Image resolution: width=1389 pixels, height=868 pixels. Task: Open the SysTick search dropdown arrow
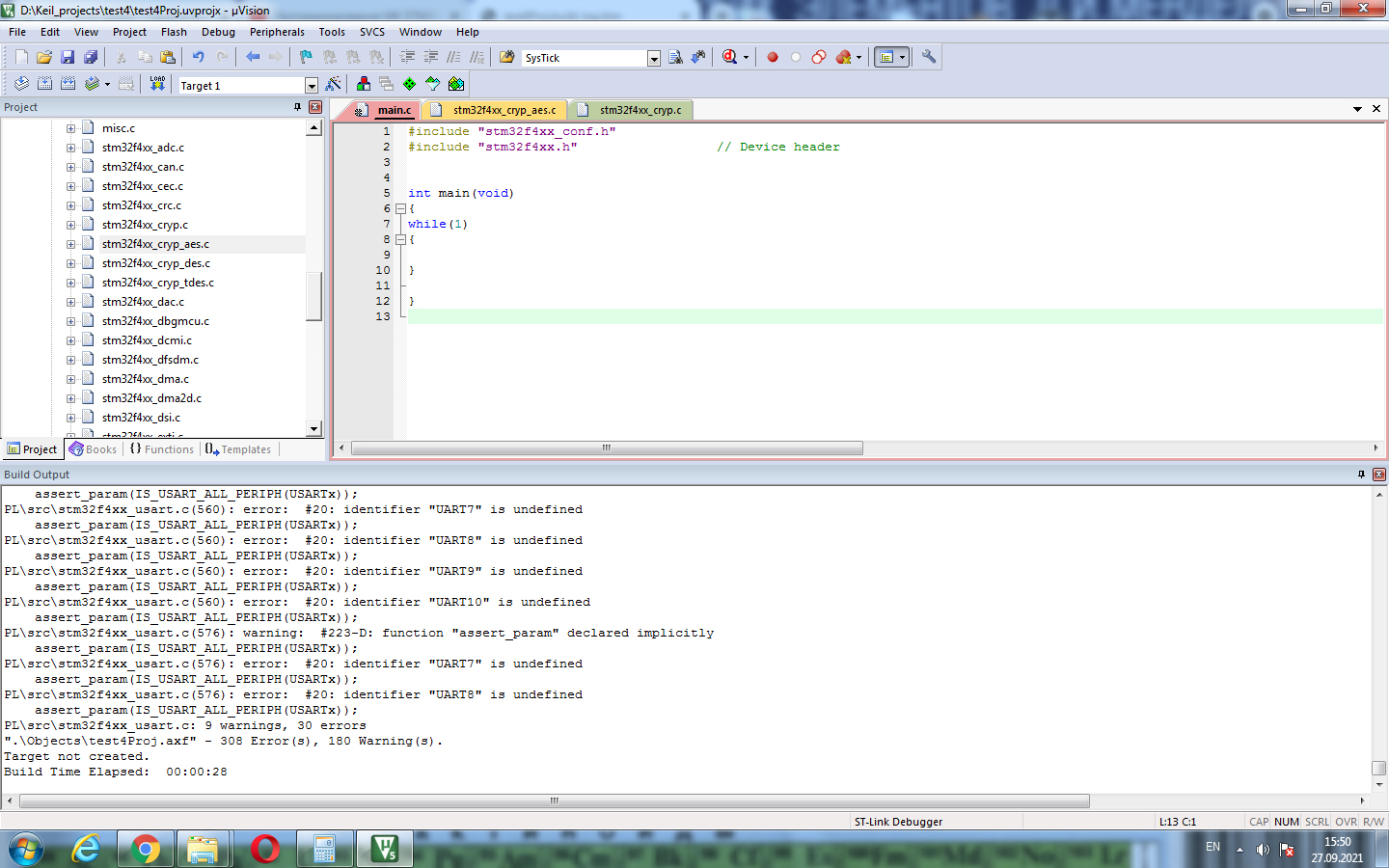click(653, 59)
